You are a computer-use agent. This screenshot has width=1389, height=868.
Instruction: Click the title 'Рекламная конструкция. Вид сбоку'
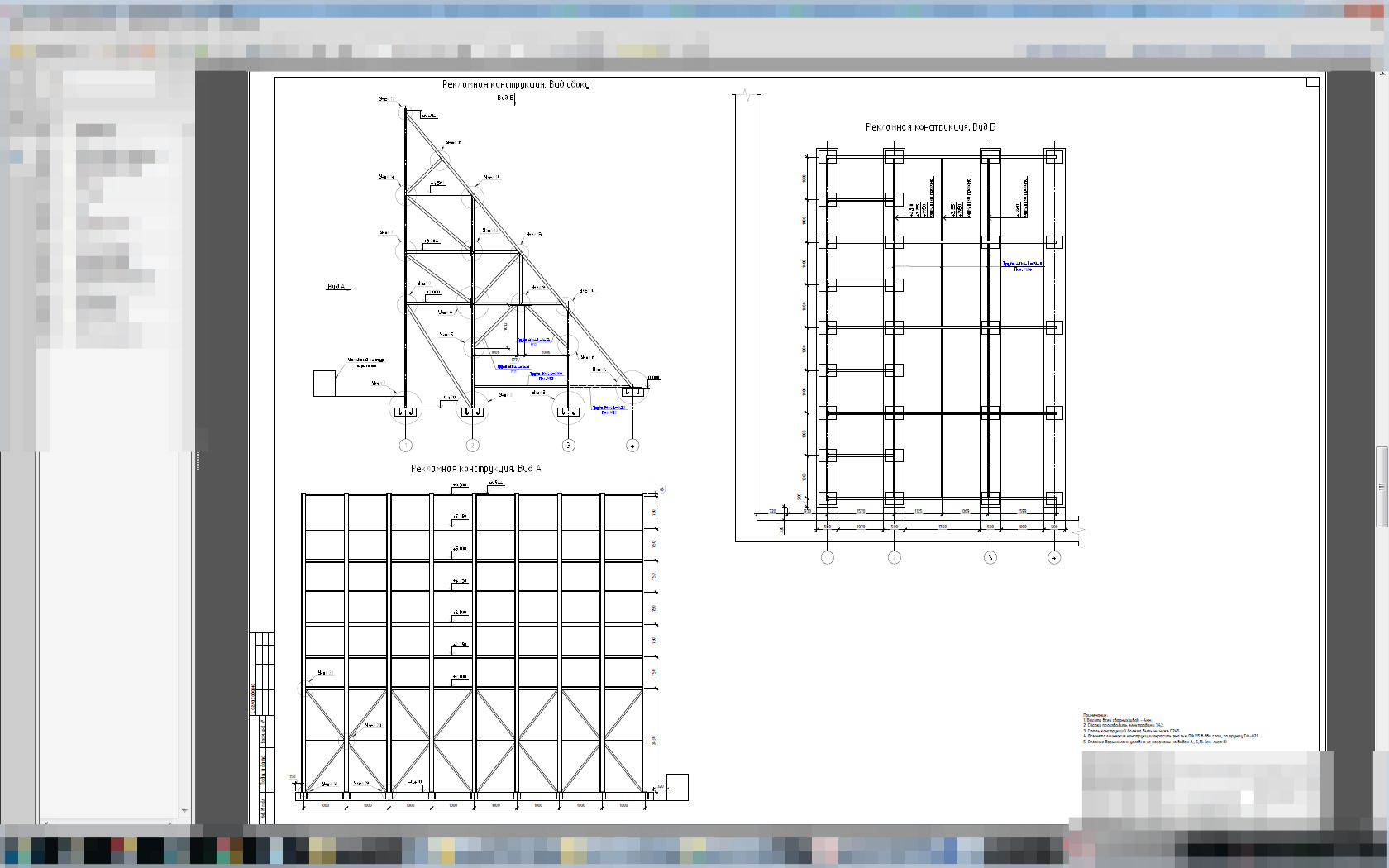(516, 84)
